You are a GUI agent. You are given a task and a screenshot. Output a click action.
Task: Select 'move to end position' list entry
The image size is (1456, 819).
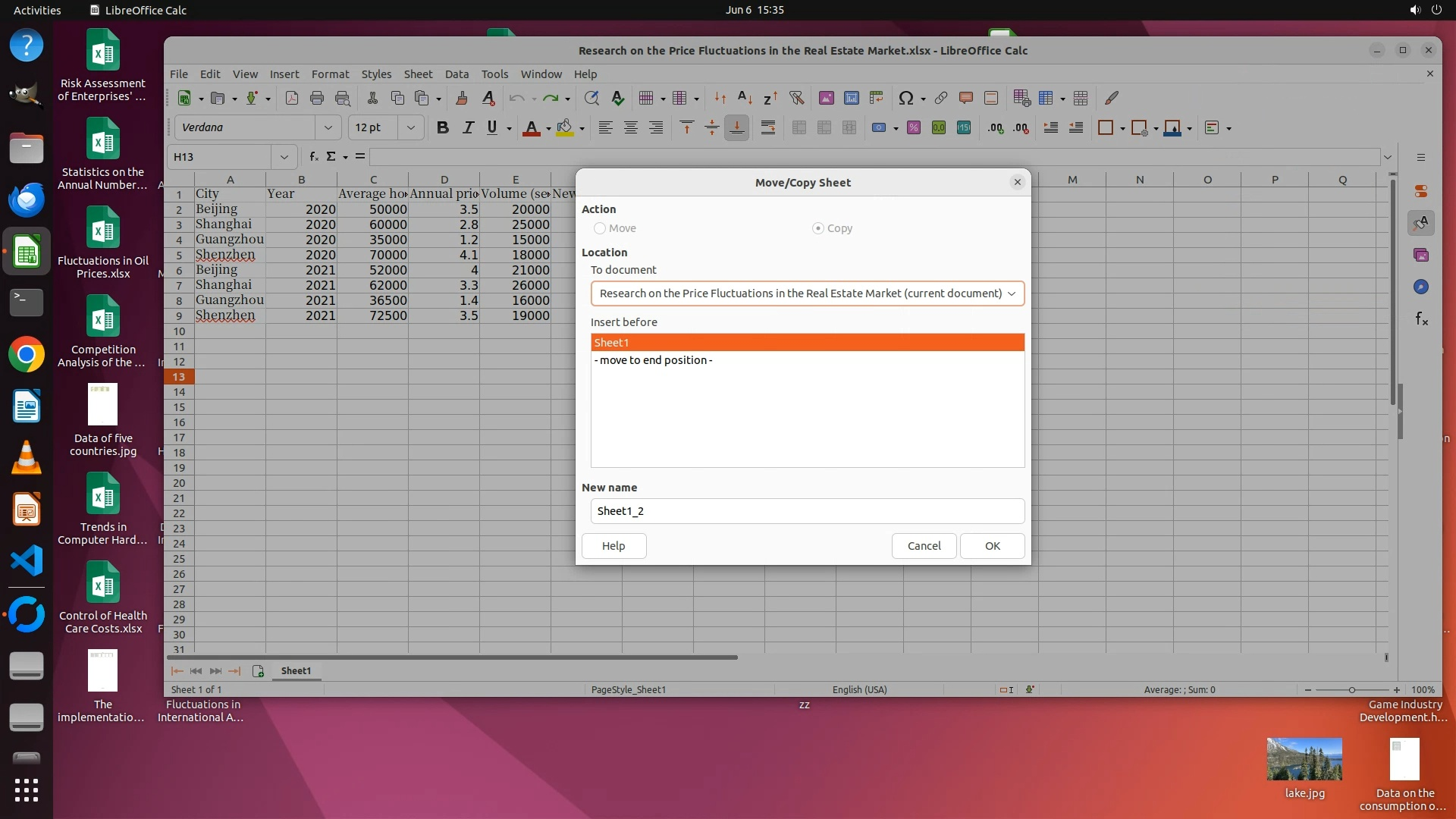pyautogui.click(x=653, y=360)
